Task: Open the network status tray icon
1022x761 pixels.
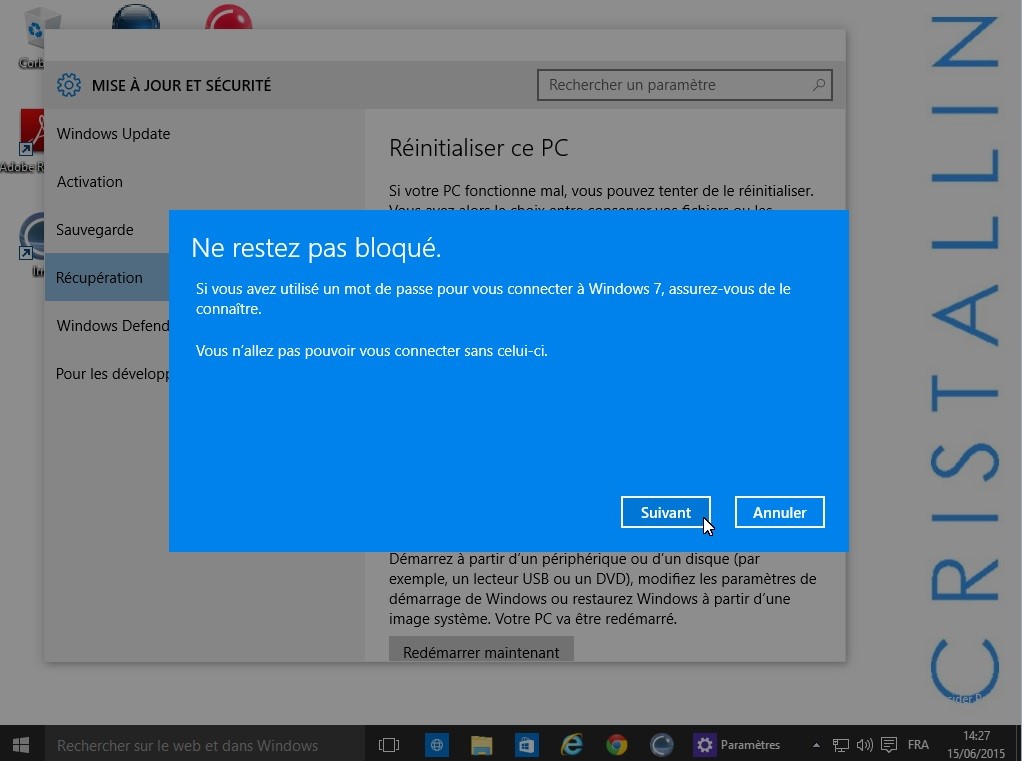Action: (841, 745)
